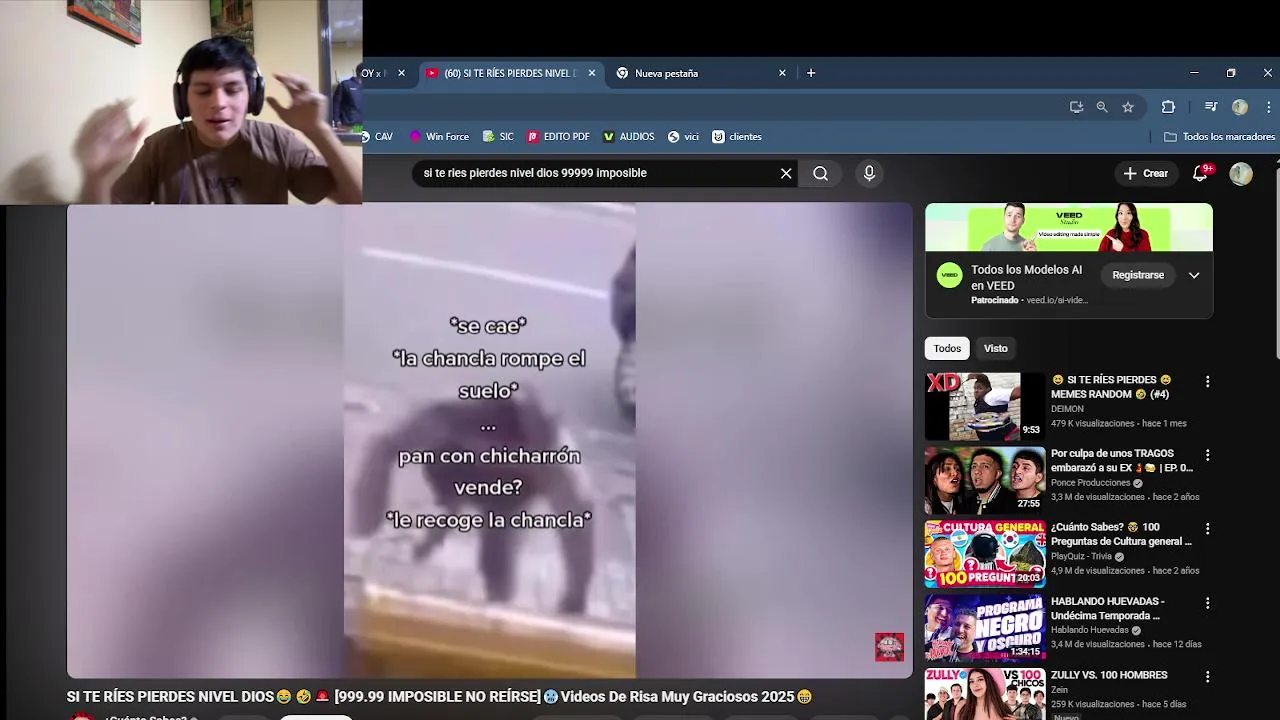Open the EDITO PDF bookmark
Screen dimensions: 1280x720
coord(558,137)
